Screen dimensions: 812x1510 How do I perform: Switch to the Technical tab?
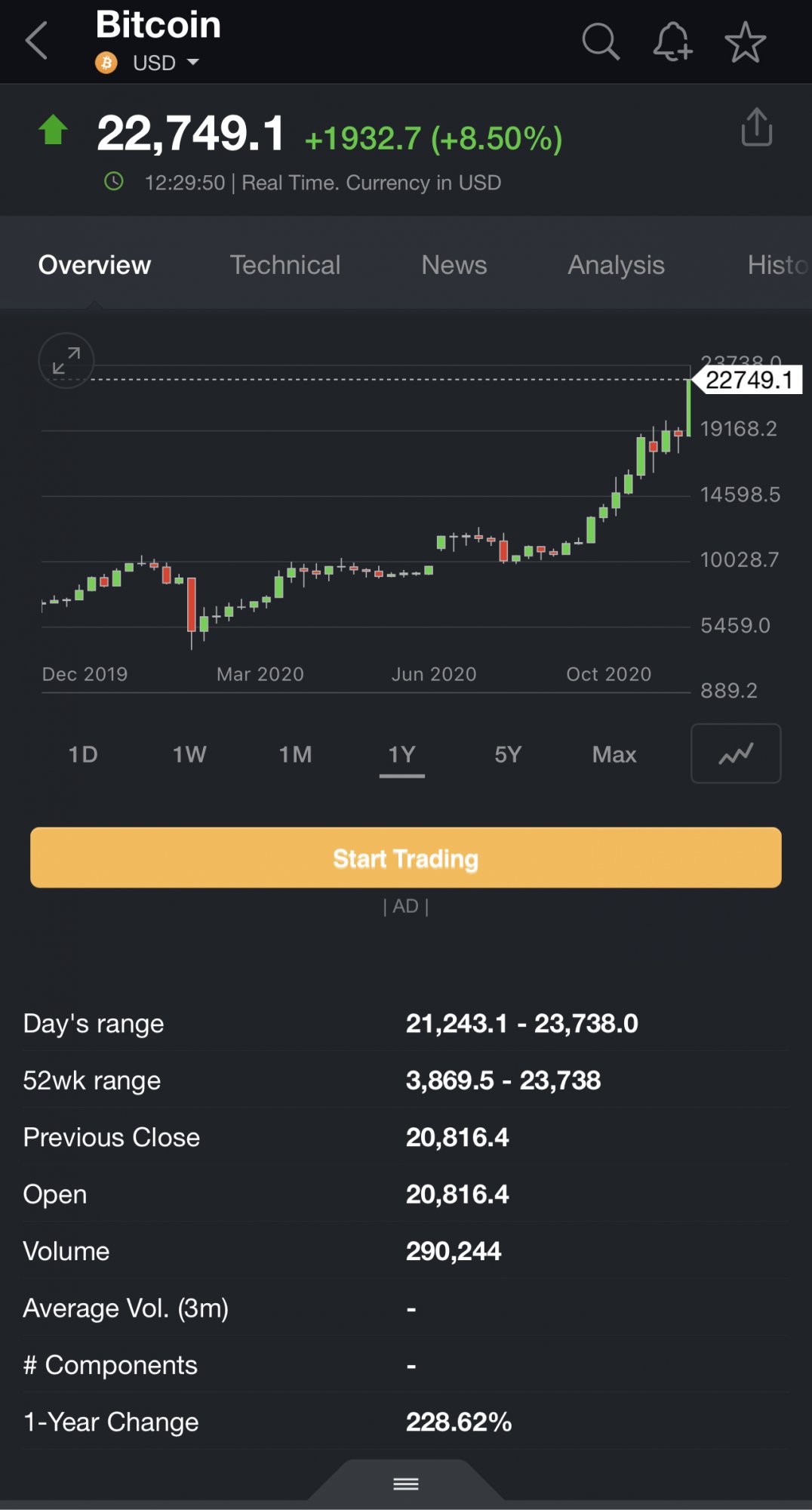pyautogui.click(x=285, y=265)
